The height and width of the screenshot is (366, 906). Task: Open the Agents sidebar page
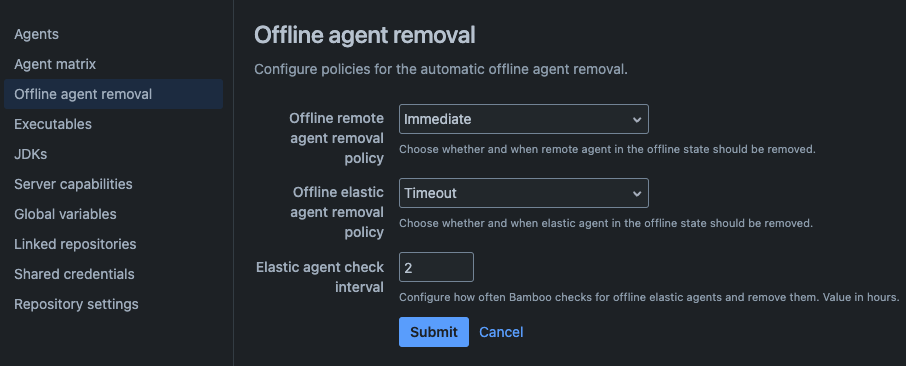coord(36,34)
